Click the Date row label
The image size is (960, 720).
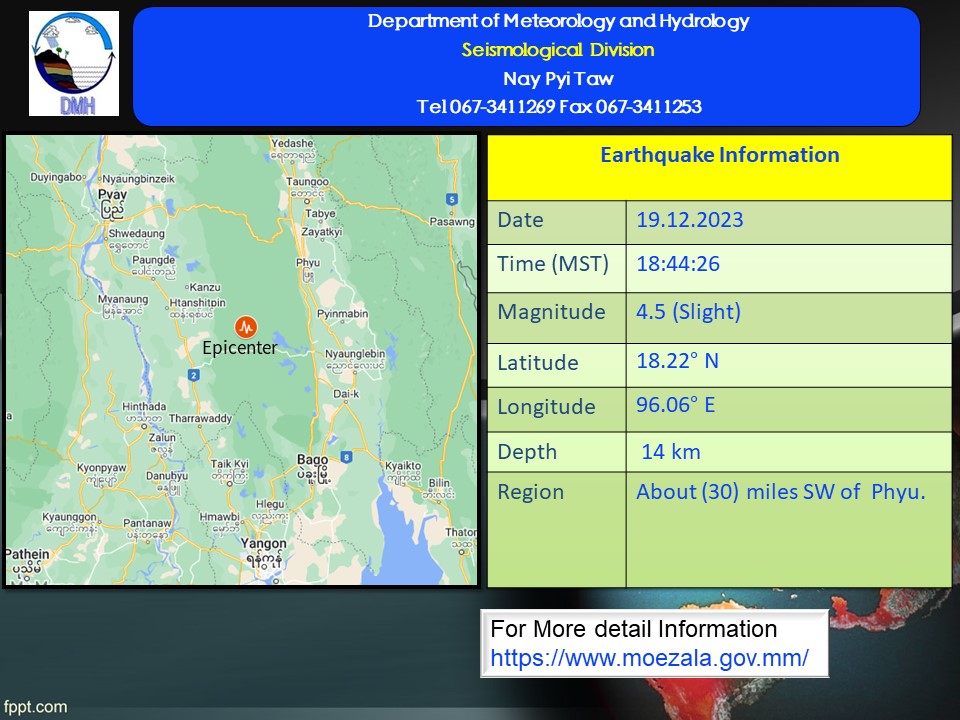(520, 220)
